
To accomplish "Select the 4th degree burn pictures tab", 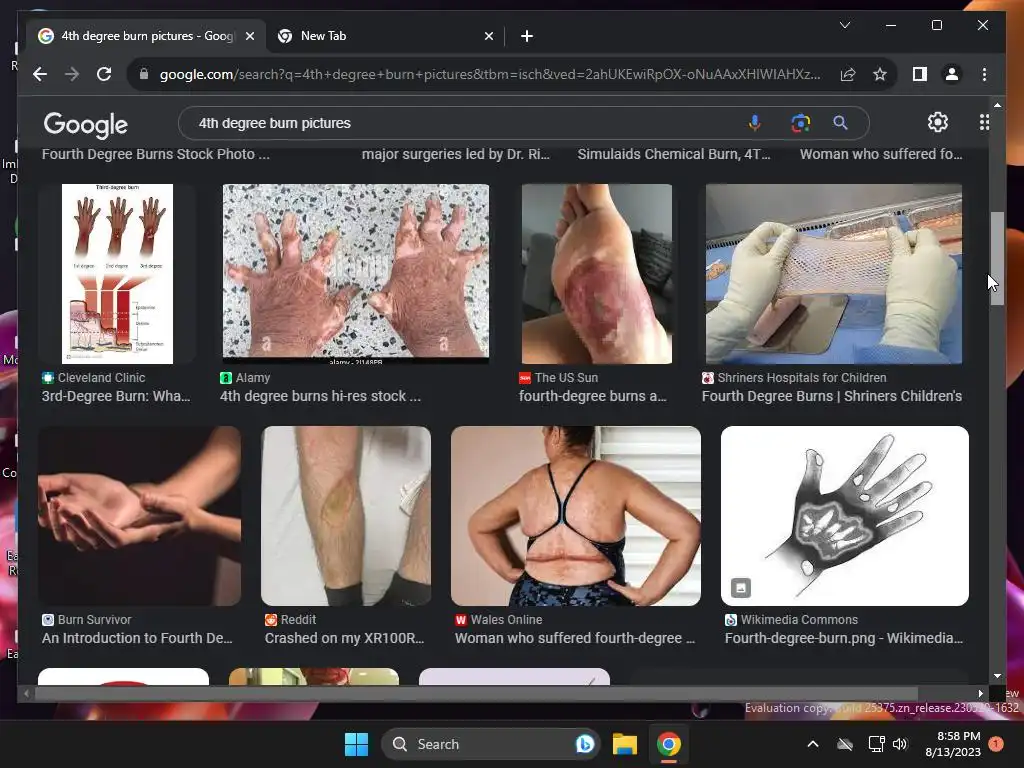I will (x=146, y=37).
